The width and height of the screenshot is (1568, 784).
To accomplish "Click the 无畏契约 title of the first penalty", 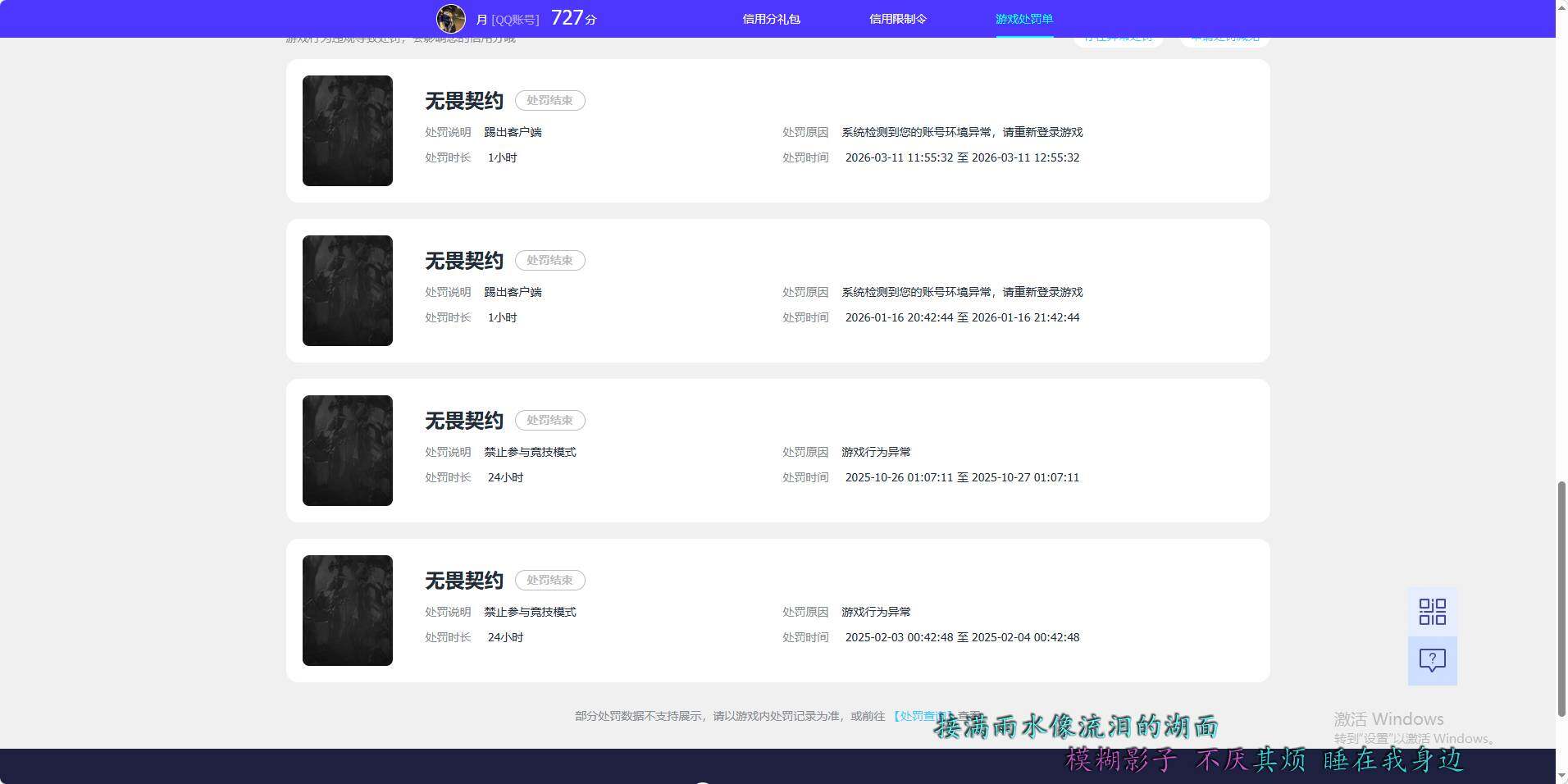I will tap(463, 100).
